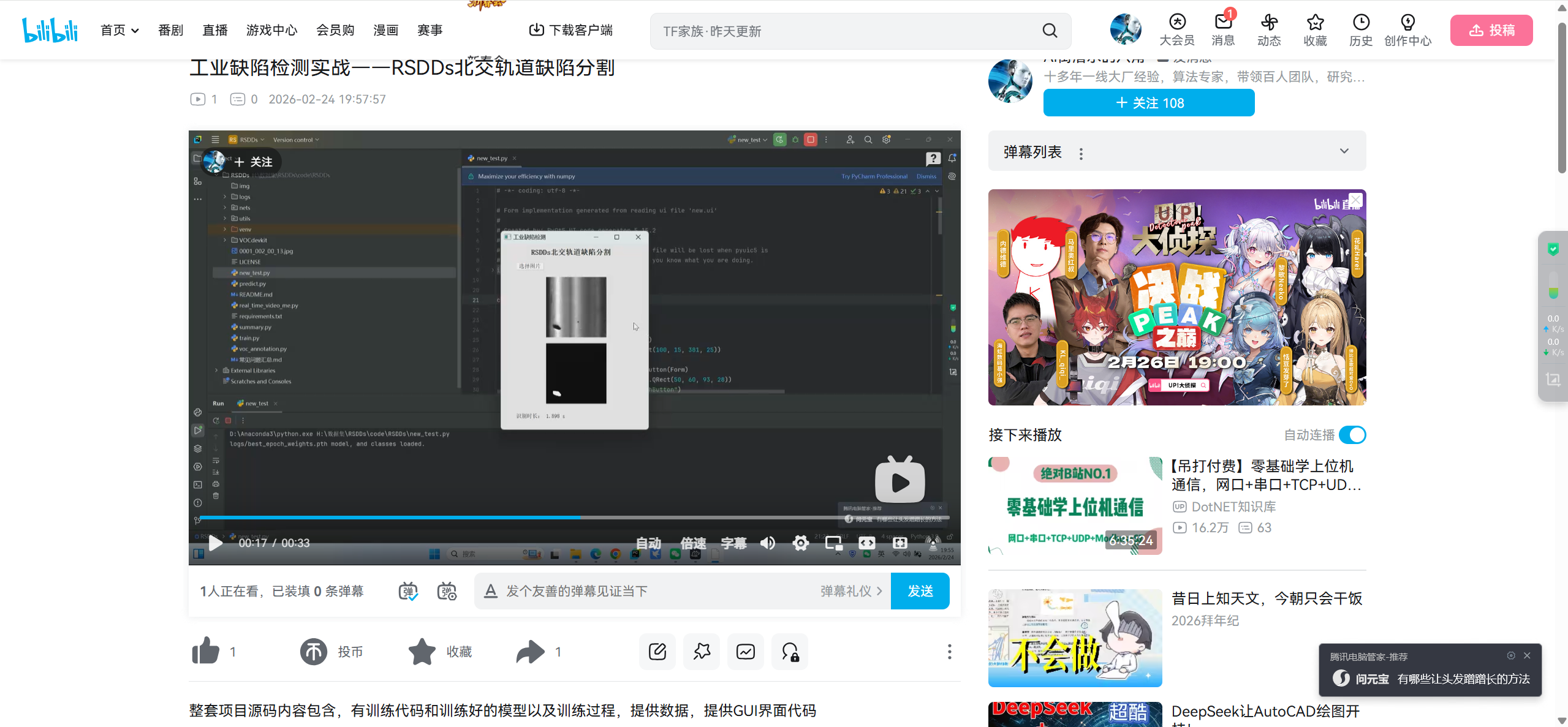Click the share arrow icon
The image size is (1568, 727).
click(530, 651)
